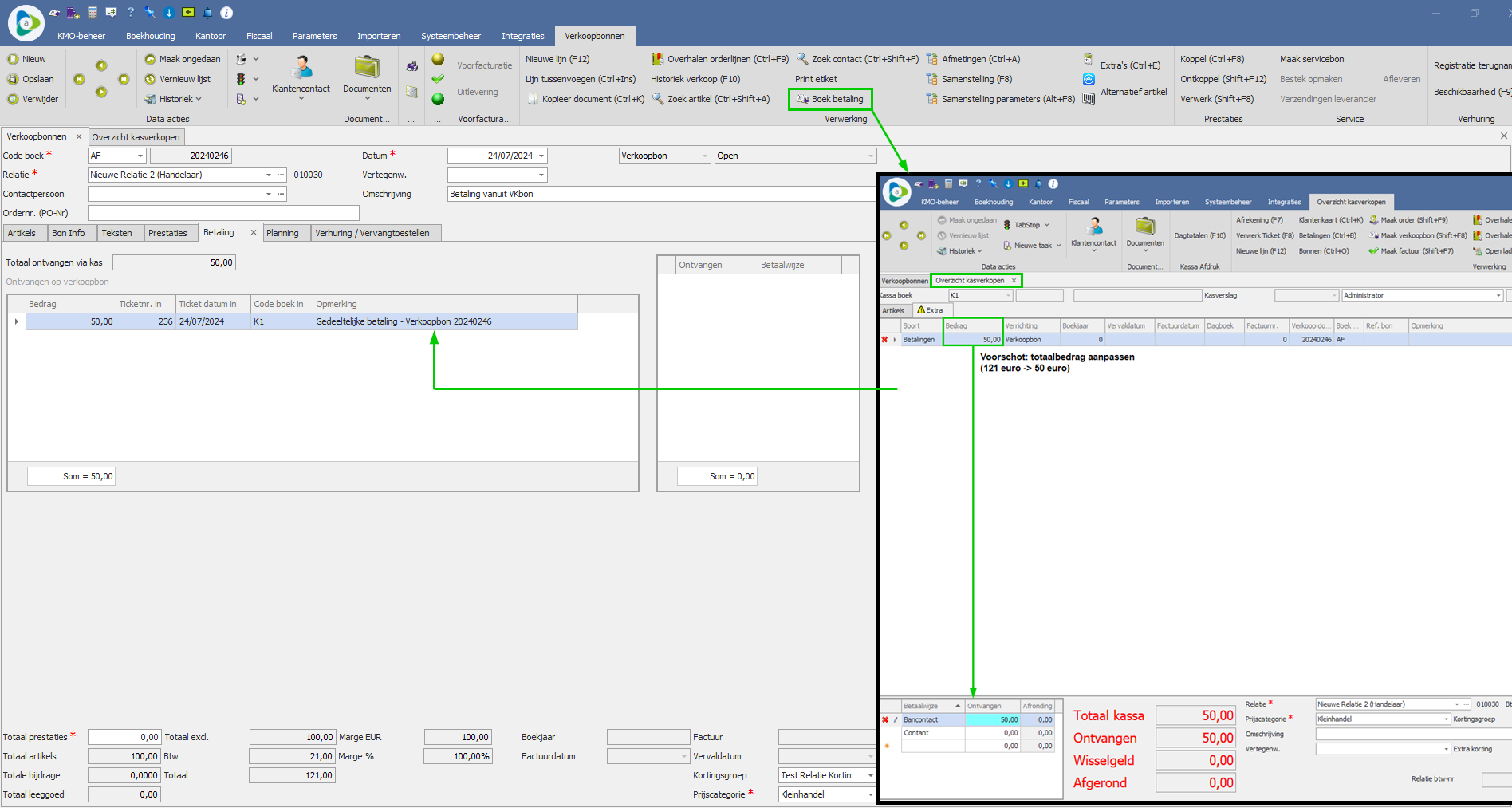
Task: Open the Boekhouding ribbon menu
Action: pyautogui.click(x=150, y=36)
